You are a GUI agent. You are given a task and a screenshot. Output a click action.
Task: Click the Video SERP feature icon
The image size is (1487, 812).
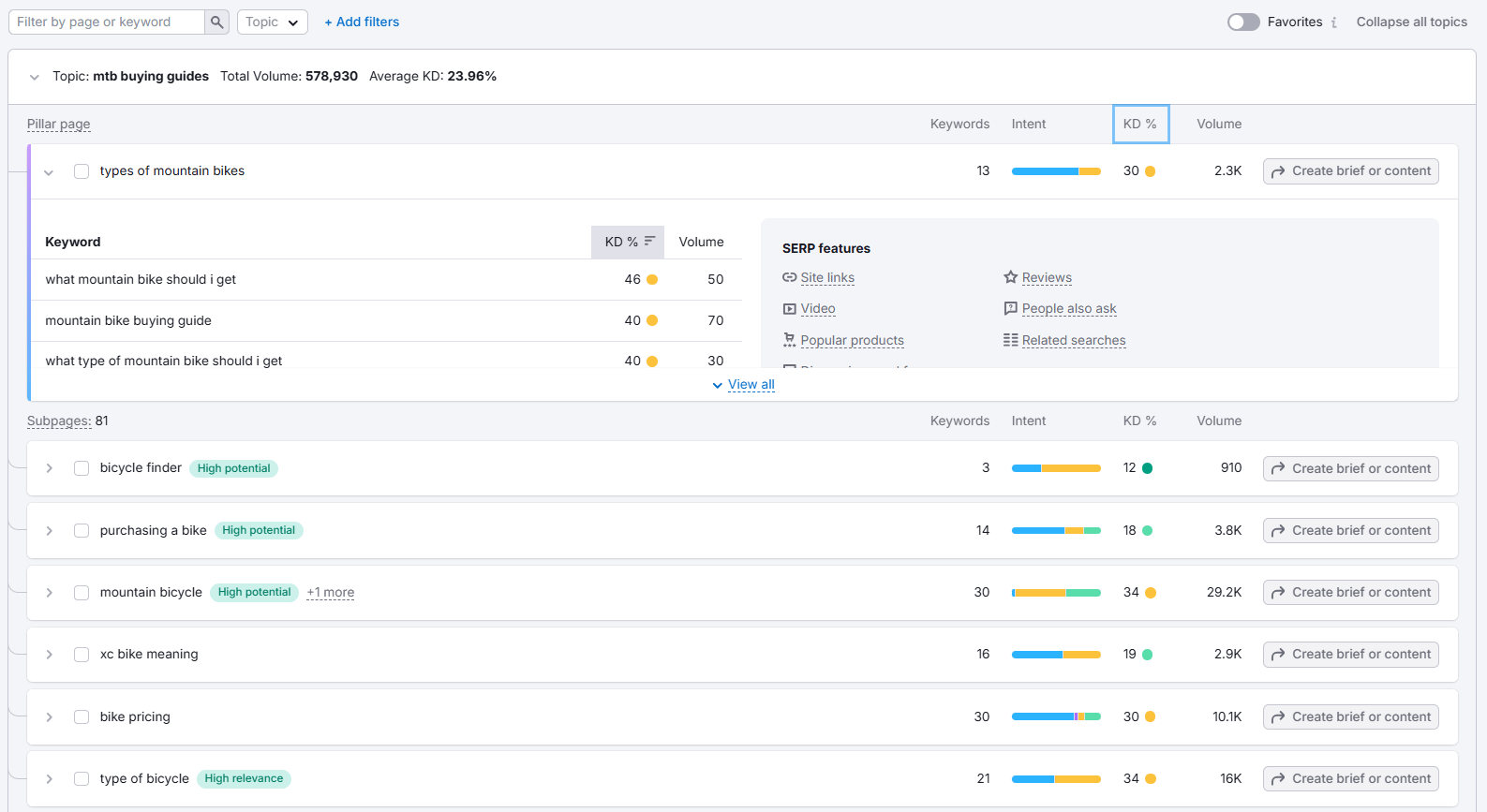tap(789, 309)
